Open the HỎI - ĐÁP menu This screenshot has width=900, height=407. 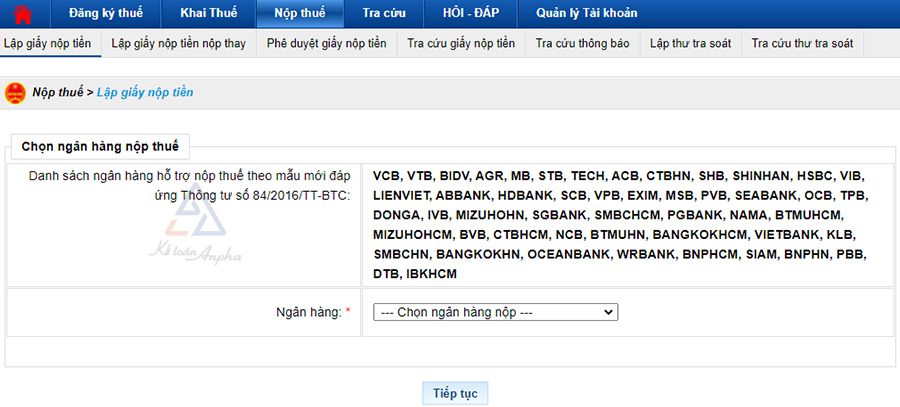click(x=471, y=13)
